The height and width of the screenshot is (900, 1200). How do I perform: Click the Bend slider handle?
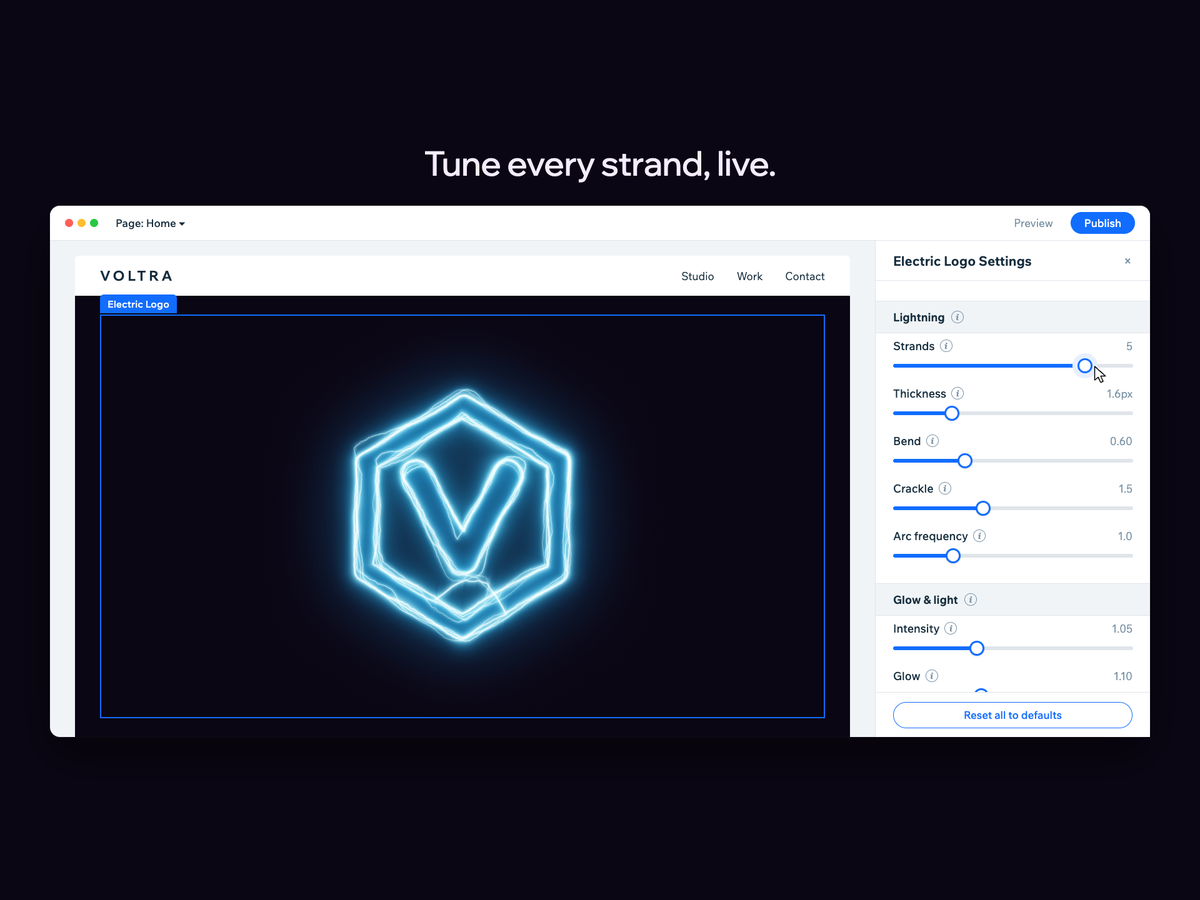pyautogui.click(x=965, y=461)
